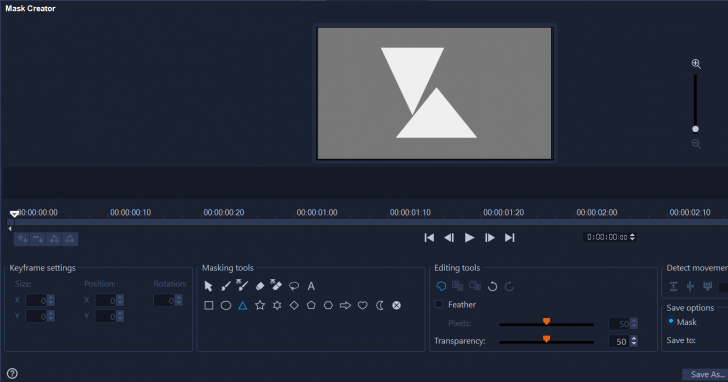The height and width of the screenshot is (382, 728).
Task: Step forward one frame
Action: tap(489, 238)
